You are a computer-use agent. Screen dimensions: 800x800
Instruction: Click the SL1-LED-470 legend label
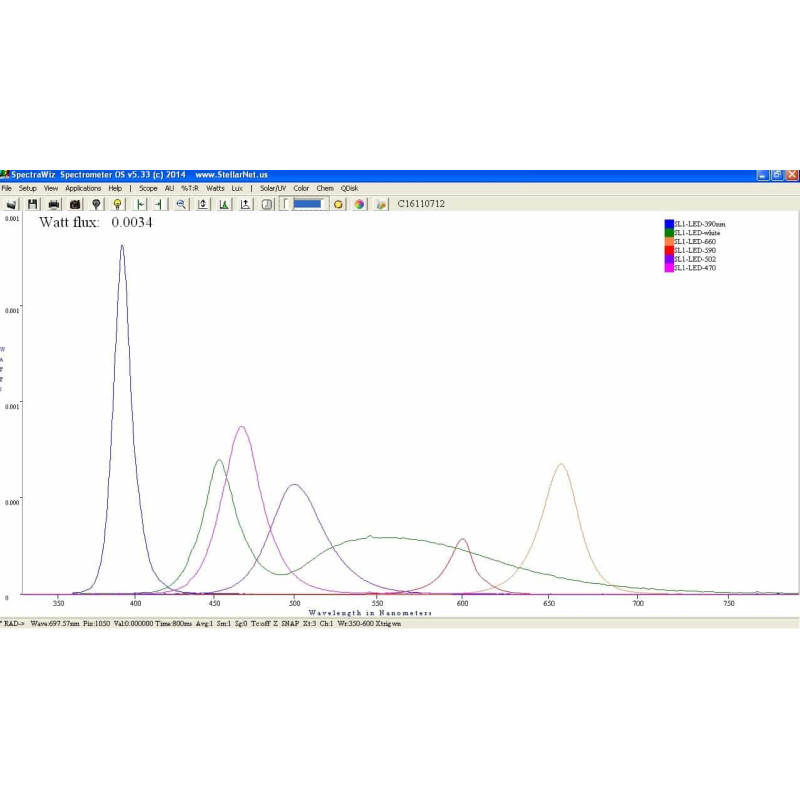click(696, 268)
